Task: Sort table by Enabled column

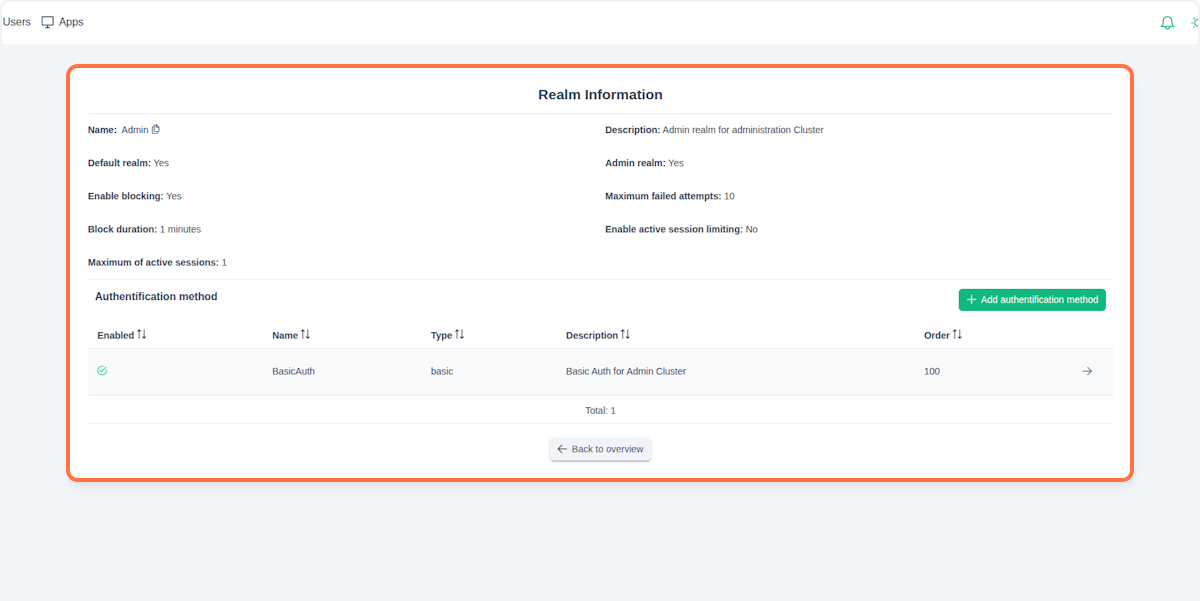Action: pyautogui.click(x=142, y=335)
